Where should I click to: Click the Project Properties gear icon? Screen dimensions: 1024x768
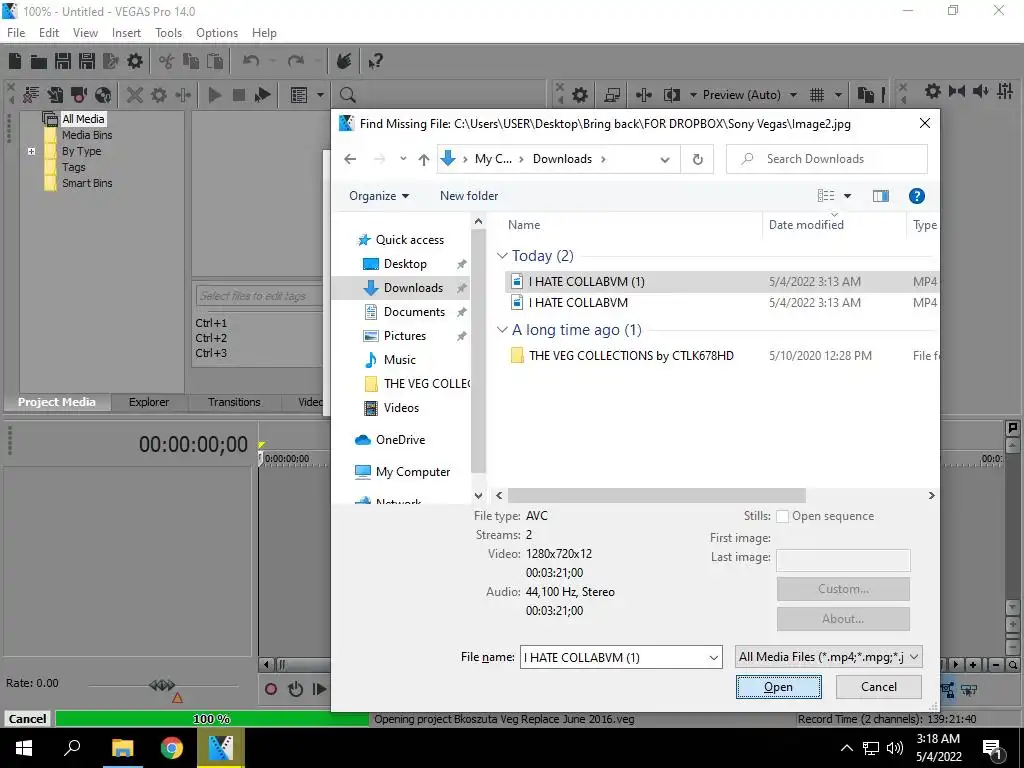click(135, 61)
